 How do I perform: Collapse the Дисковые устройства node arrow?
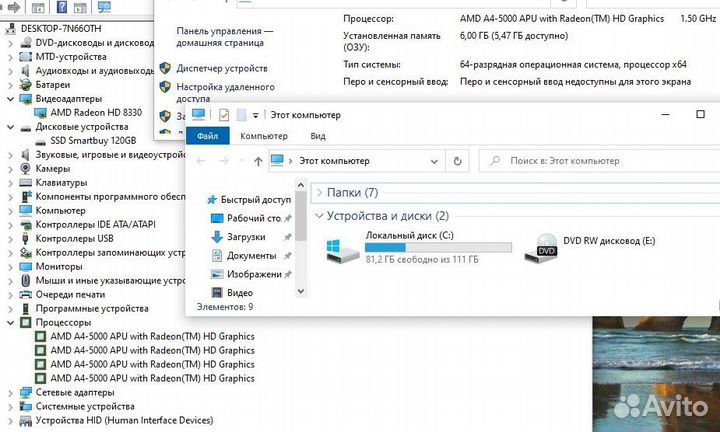[11, 127]
